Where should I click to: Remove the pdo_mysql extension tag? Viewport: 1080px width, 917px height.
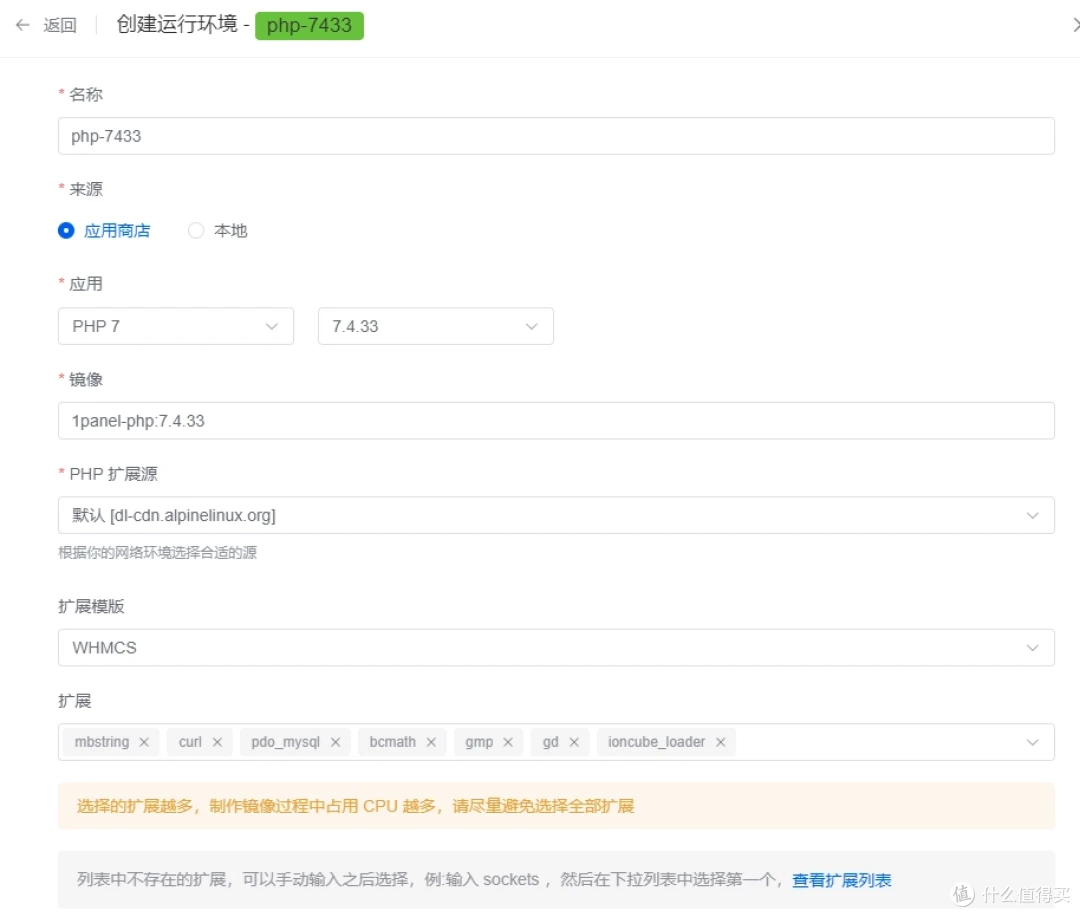[335, 742]
